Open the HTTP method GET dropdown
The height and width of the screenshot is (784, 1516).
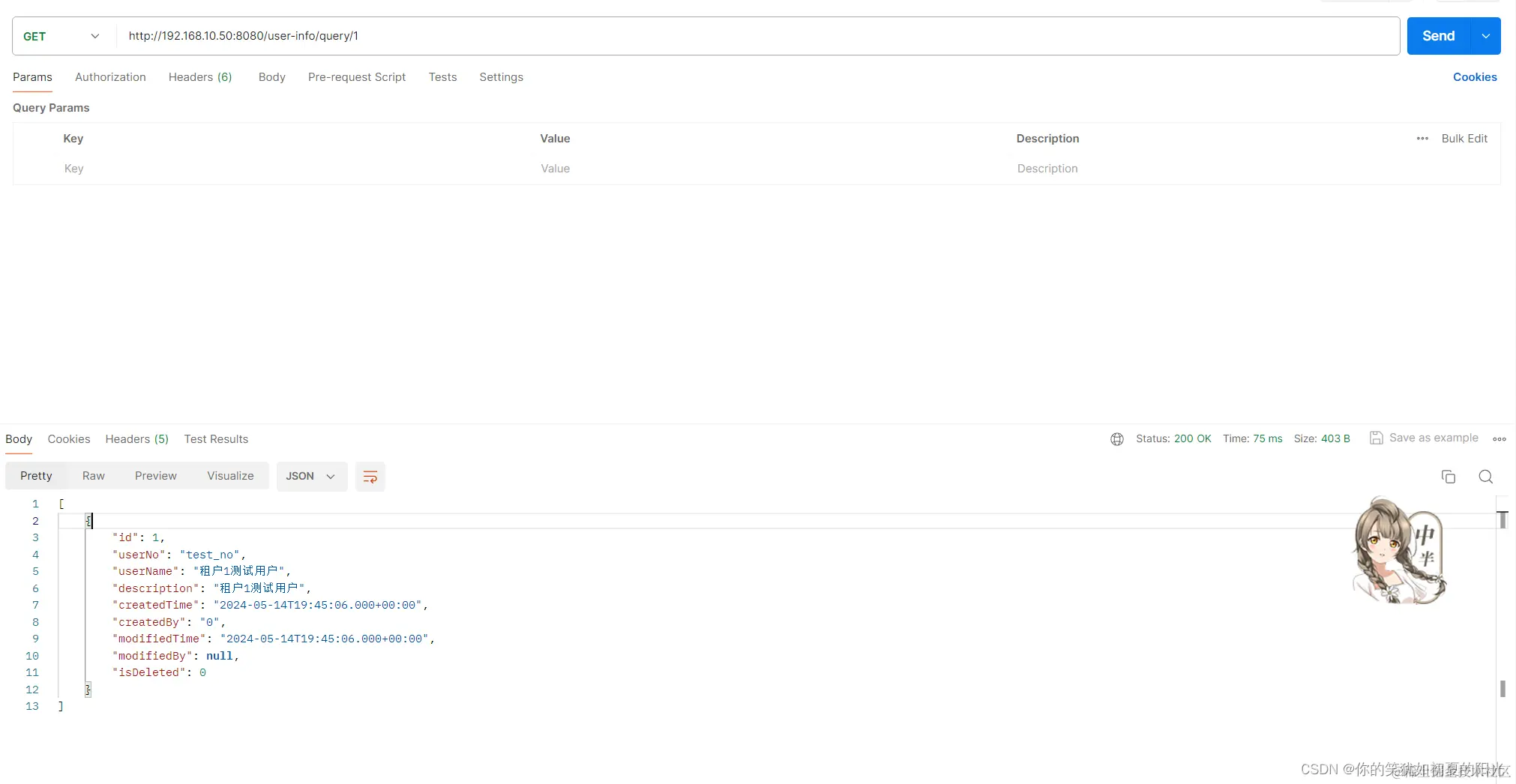point(64,36)
